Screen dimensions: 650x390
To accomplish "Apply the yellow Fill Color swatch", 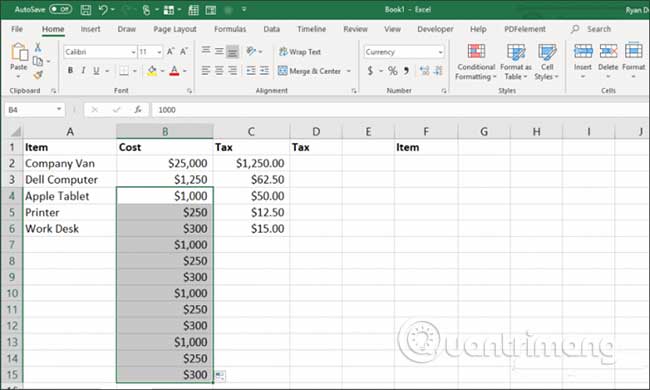I will (x=152, y=71).
